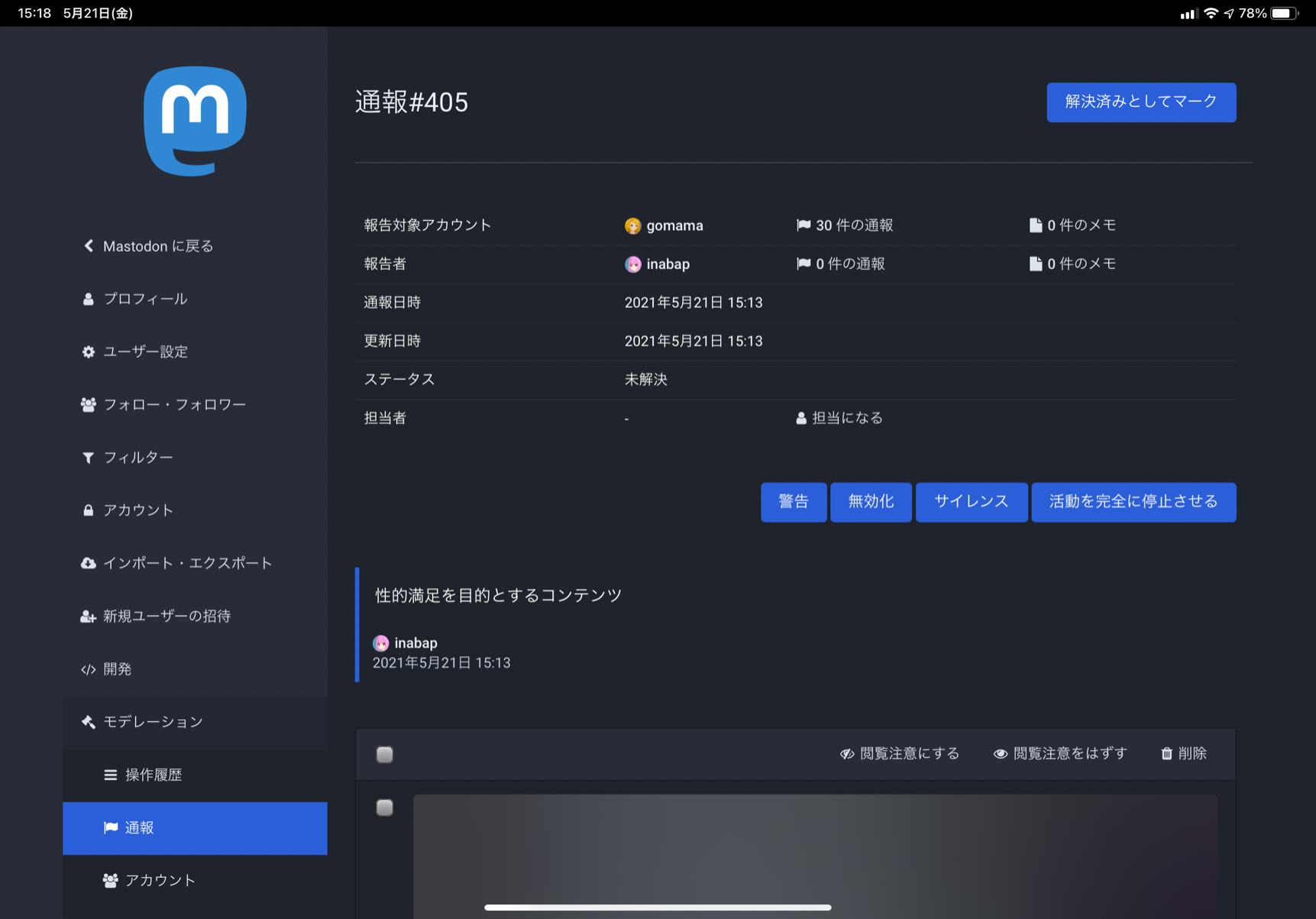This screenshot has width=1316, height=919.
Task: Click 無効化 button
Action: (871, 502)
